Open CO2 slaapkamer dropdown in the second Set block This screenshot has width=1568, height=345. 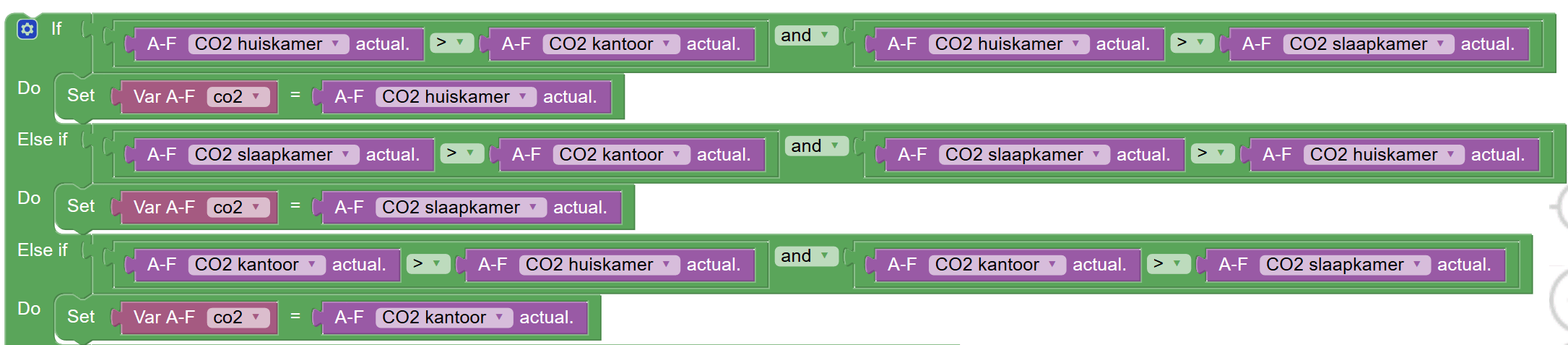(461, 208)
